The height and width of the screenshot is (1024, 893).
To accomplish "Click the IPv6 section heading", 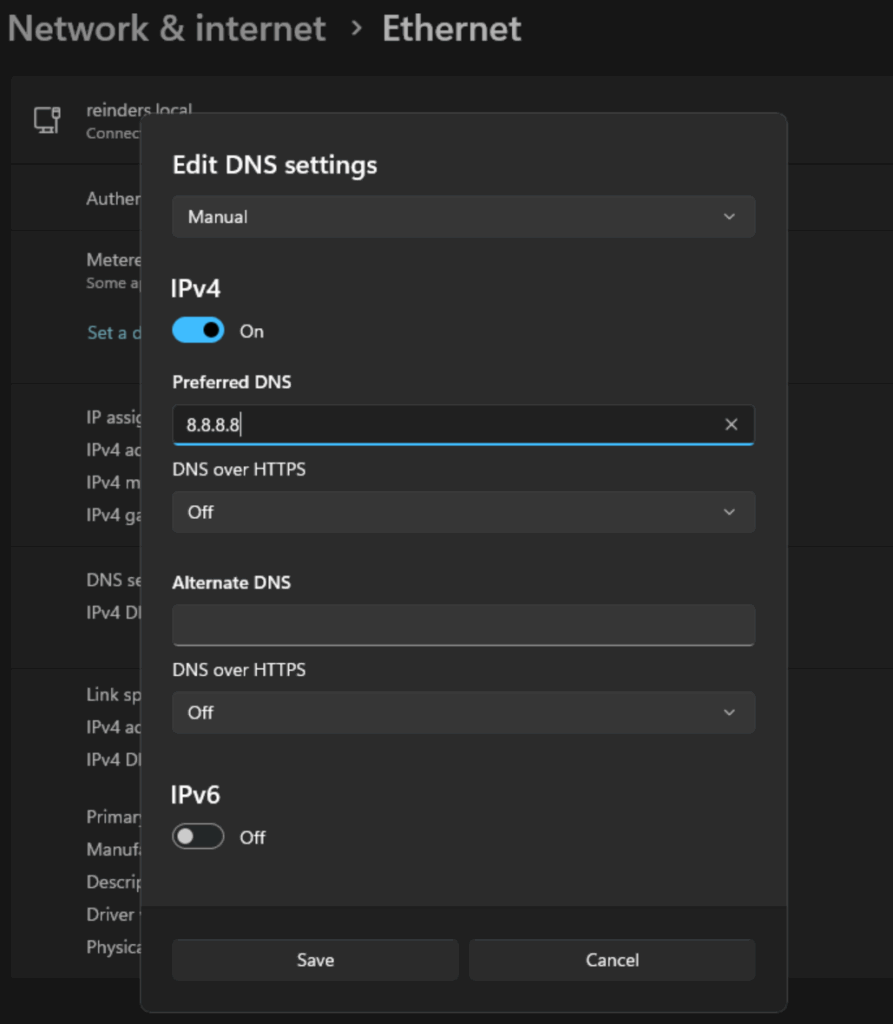I will (196, 795).
